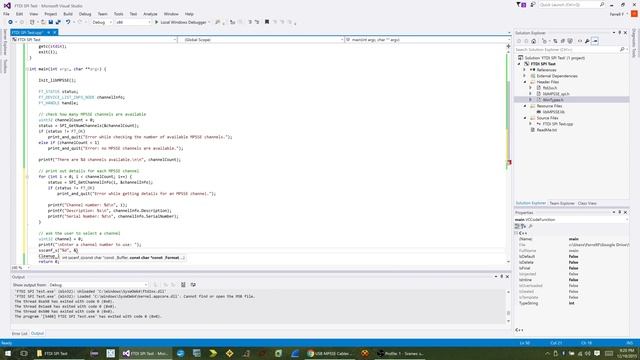
Task: Close the FTDI SPI Test.cpp editor tab
Action: click(x=54, y=32)
